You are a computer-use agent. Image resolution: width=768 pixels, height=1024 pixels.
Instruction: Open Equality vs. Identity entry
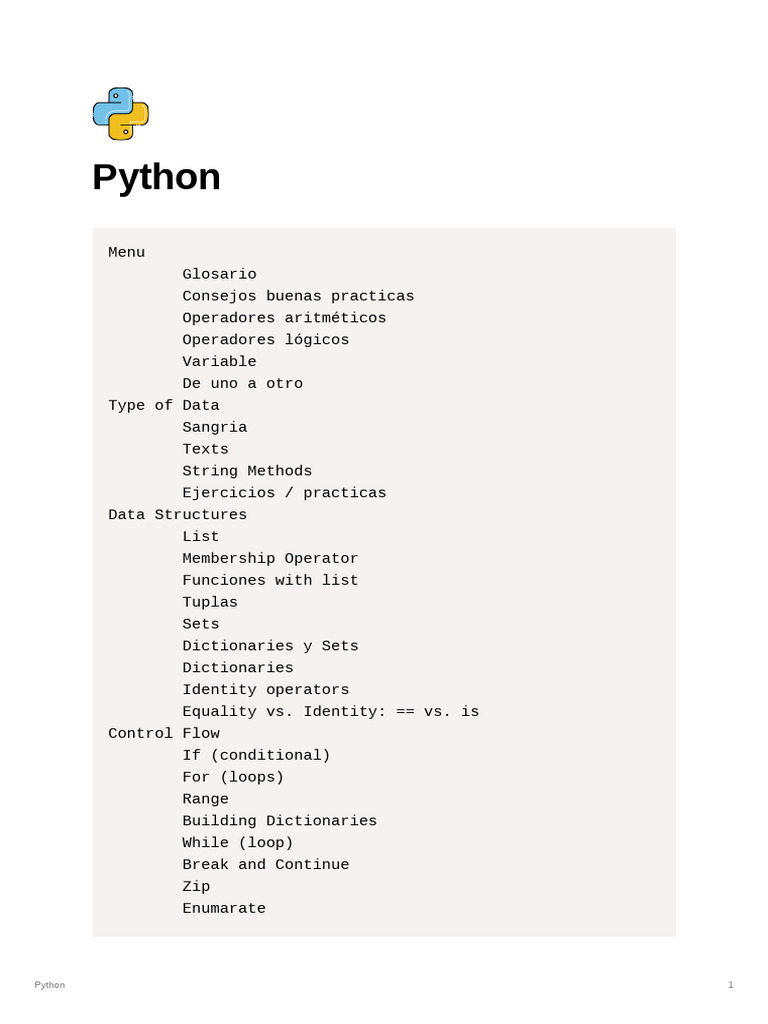tap(330, 712)
